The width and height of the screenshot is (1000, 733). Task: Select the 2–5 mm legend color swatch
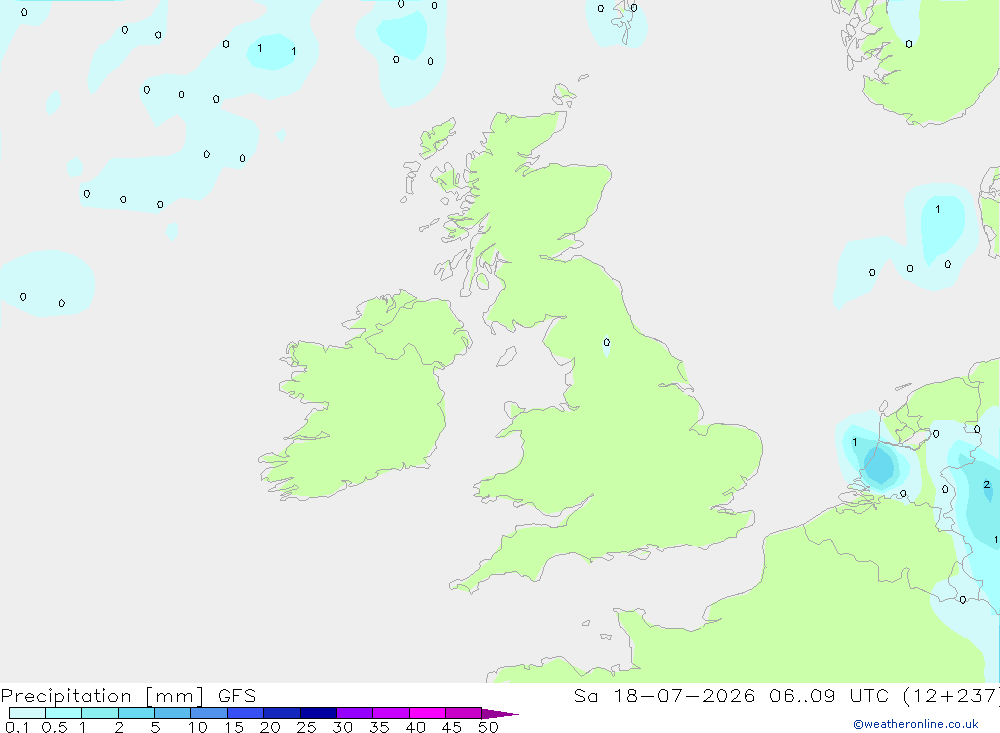coord(136,713)
